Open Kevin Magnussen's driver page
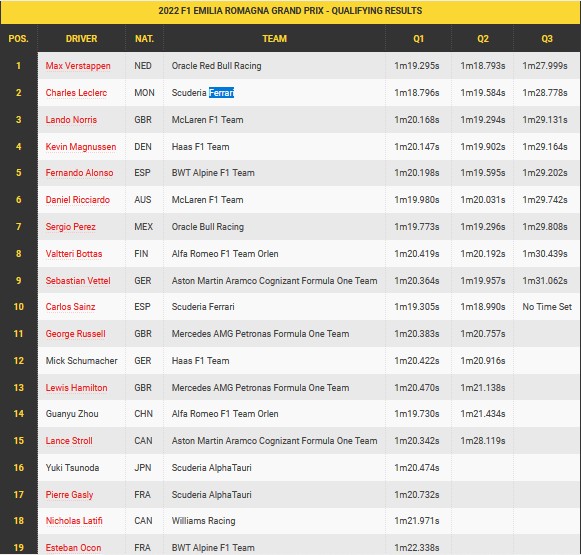 click(81, 147)
